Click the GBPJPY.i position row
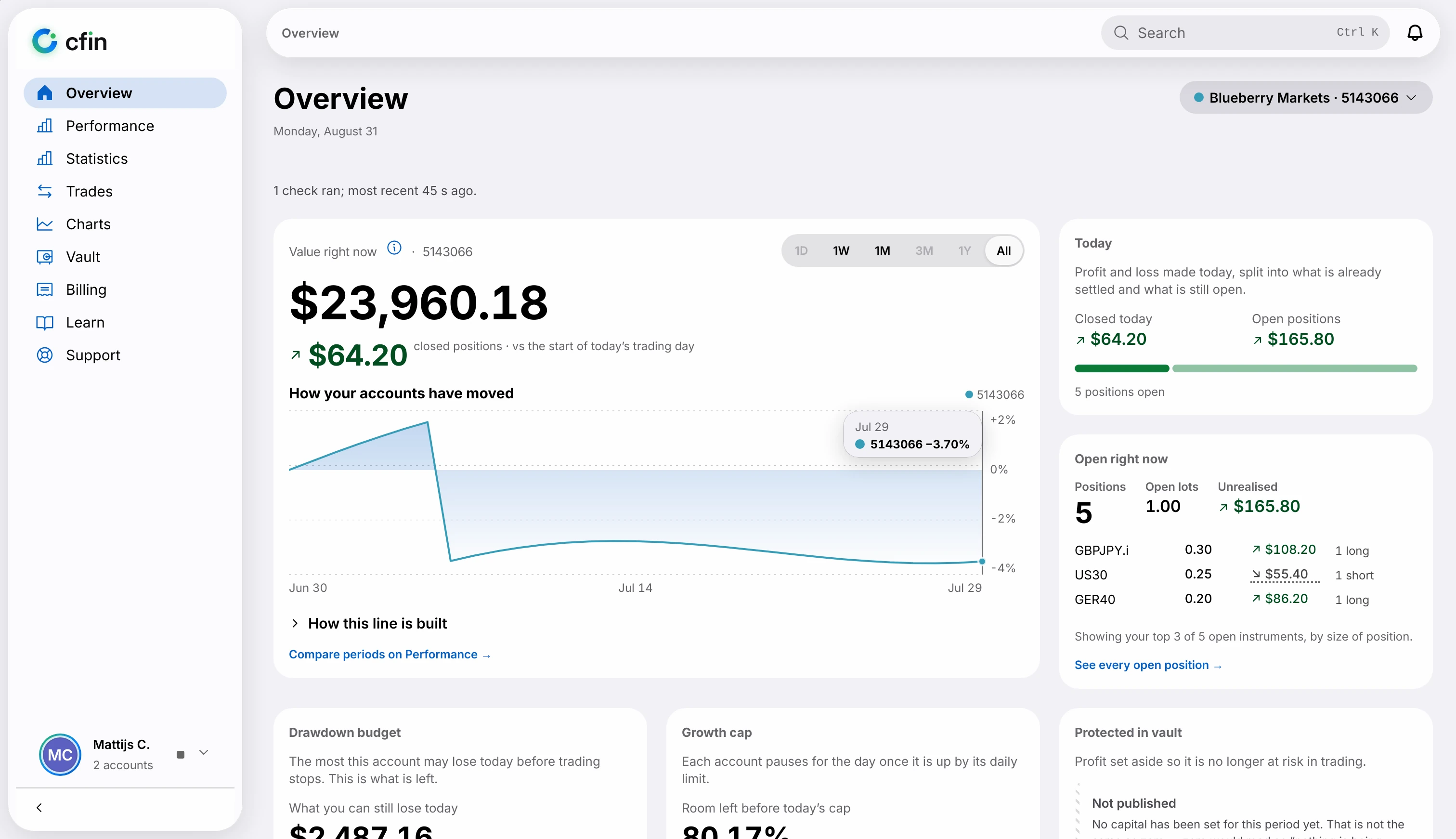Screen dimensions: 1456x839 [1245, 550]
